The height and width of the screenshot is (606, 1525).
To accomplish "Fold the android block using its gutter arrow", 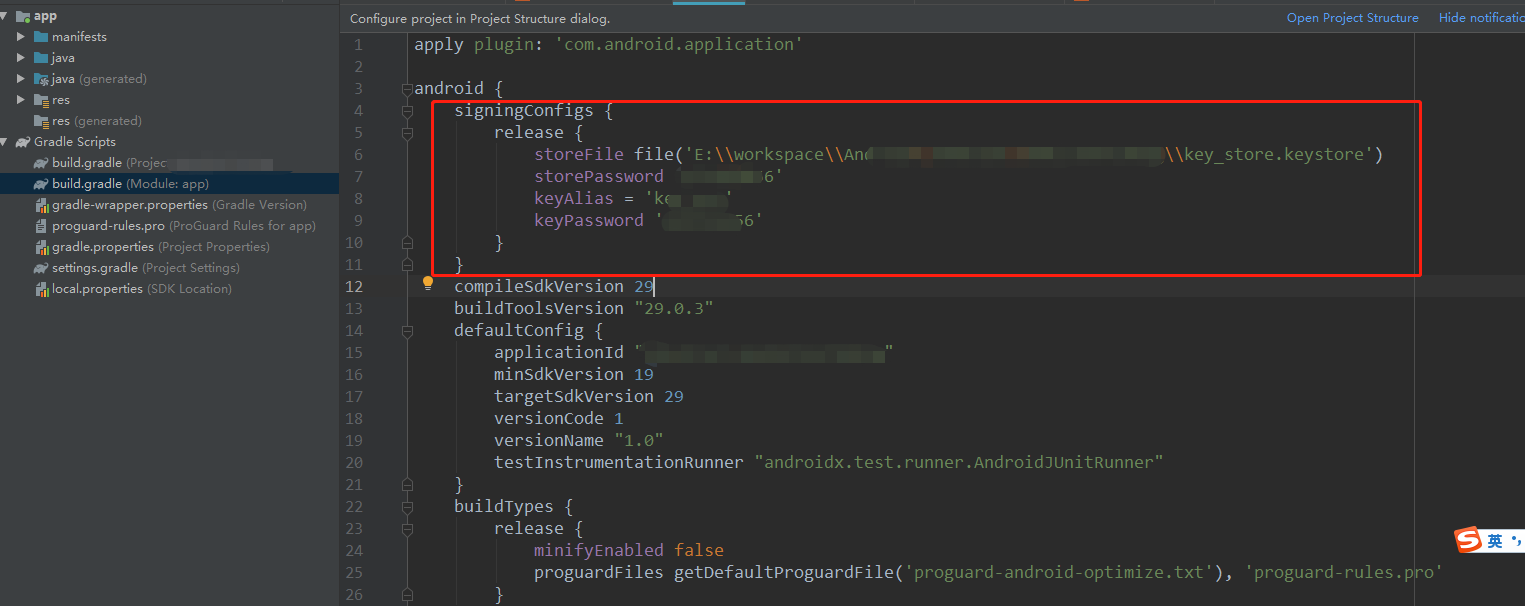I will [406, 87].
